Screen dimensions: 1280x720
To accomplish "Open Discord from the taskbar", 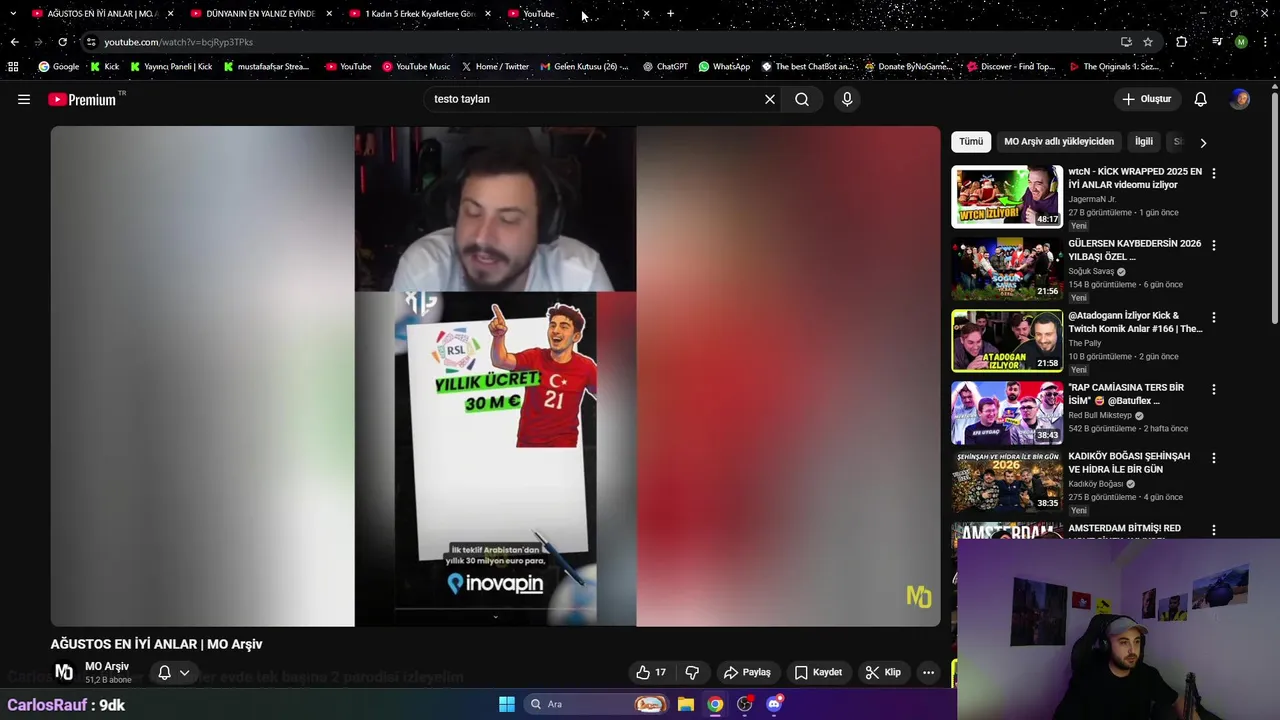I will 774,704.
